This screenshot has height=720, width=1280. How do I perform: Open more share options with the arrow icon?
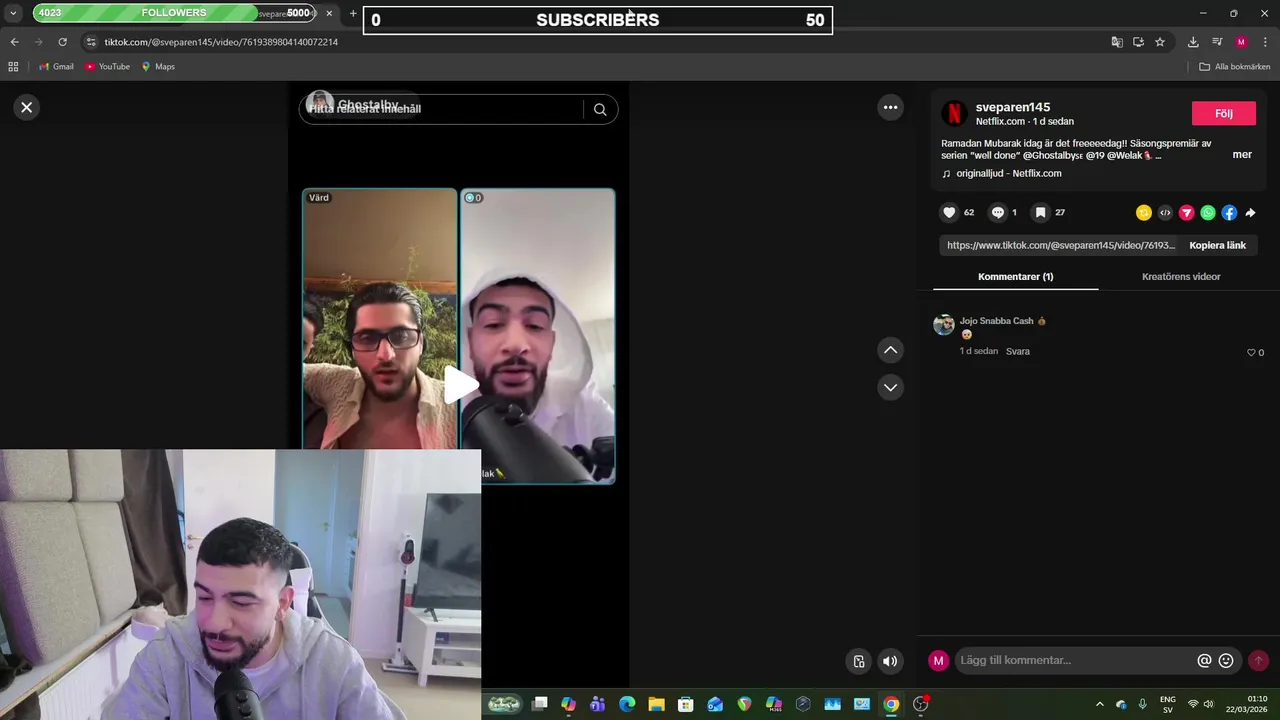coord(1250,212)
